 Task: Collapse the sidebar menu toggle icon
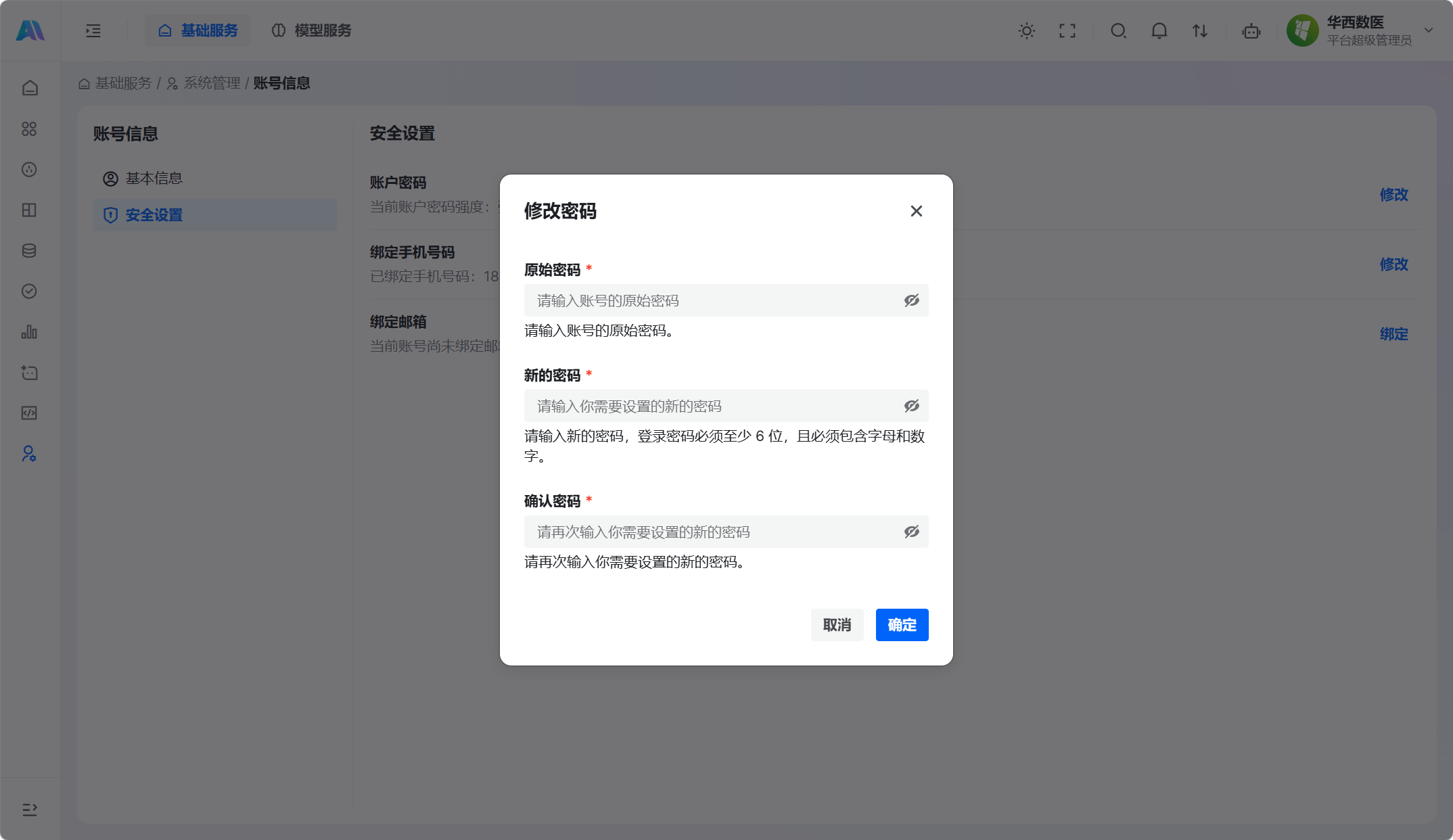[x=93, y=30]
